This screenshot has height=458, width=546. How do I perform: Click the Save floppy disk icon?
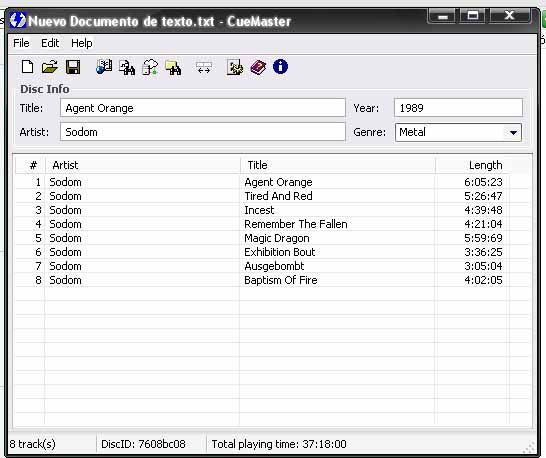coord(73,67)
